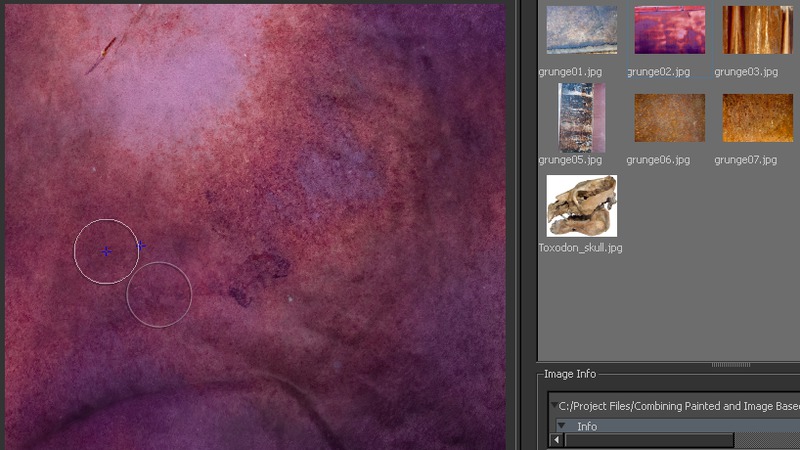Select the grunge05.jpg thumbnail
This screenshot has width=800, height=450.
[x=582, y=118]
